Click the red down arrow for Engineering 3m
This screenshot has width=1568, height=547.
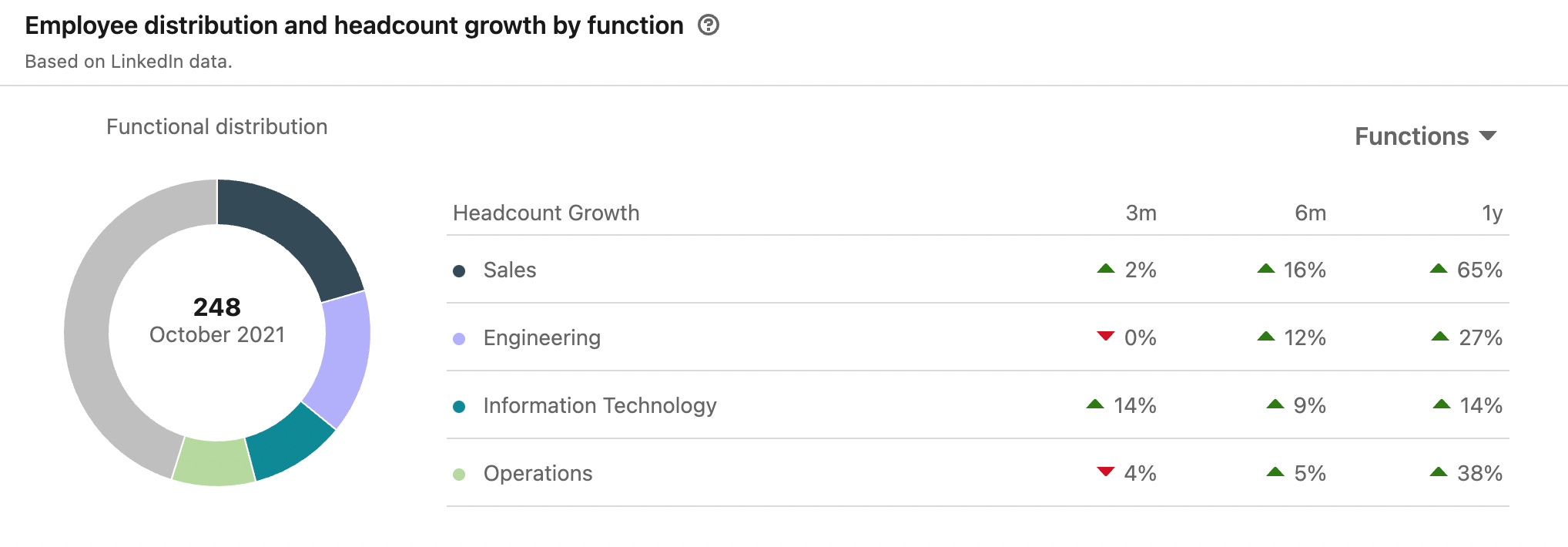(1106, 336)
